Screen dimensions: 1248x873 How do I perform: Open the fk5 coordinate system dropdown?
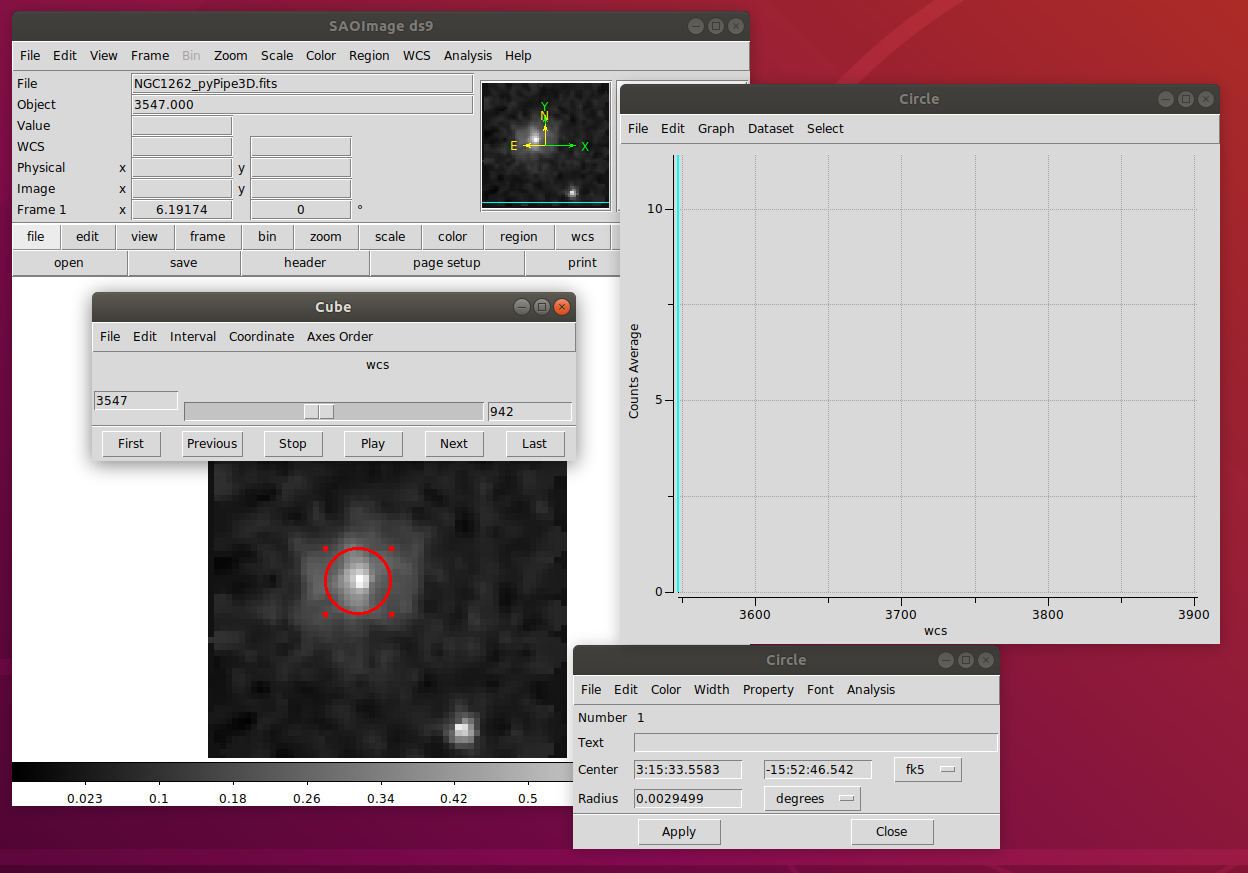(927, 770)
